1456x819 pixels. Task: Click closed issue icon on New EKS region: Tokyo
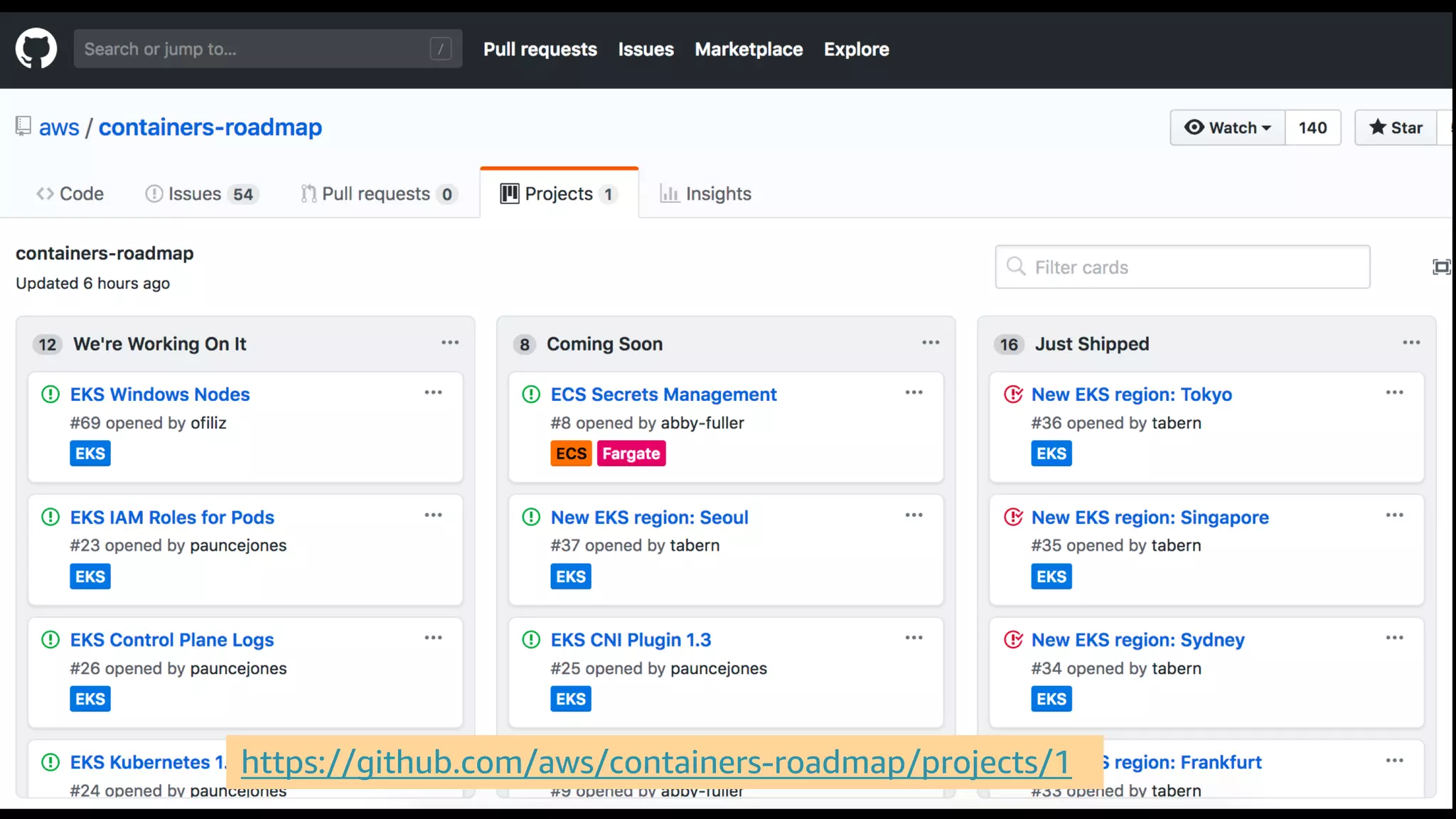[1013, 394]
